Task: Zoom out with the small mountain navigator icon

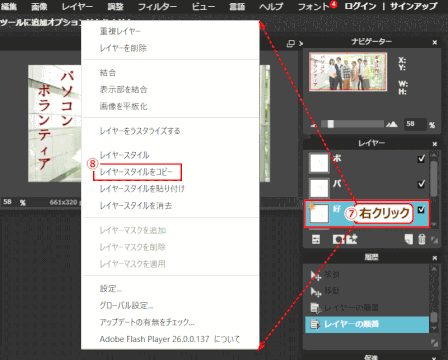Action: click(313, 125)
